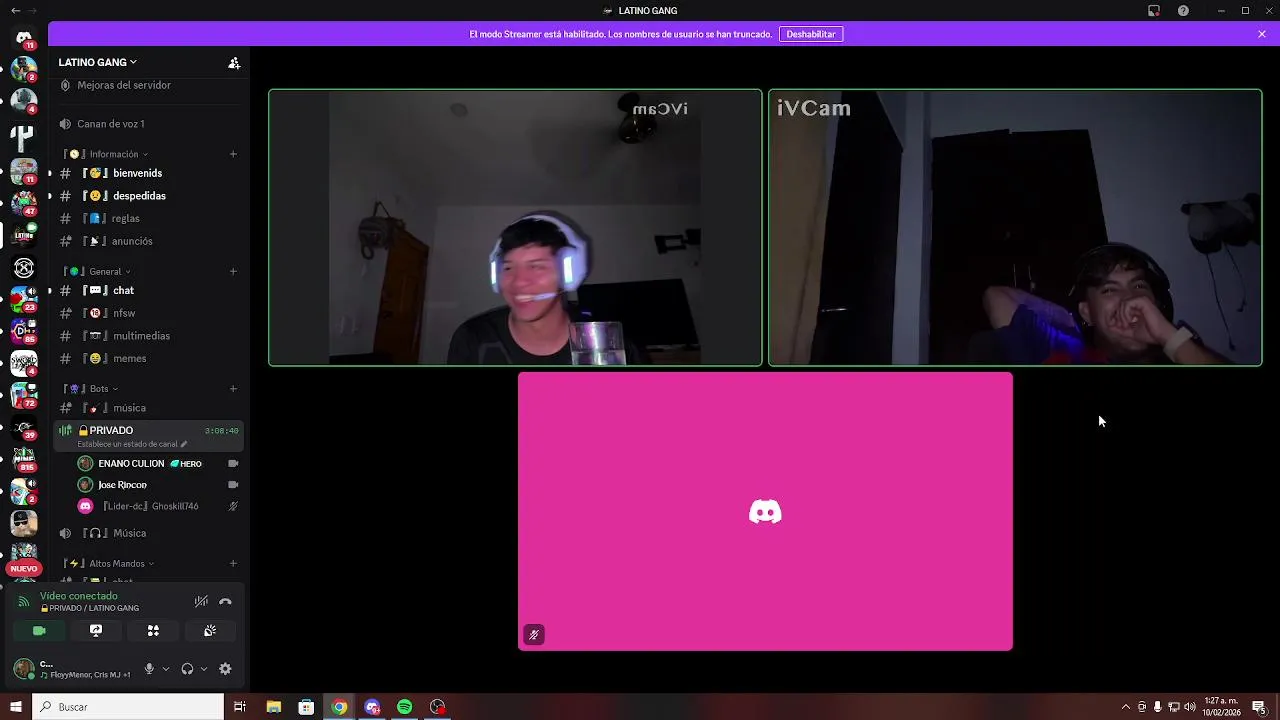This screenshot has width=1280, height=720.
Task: Mute the microphone
Action: 149,669
